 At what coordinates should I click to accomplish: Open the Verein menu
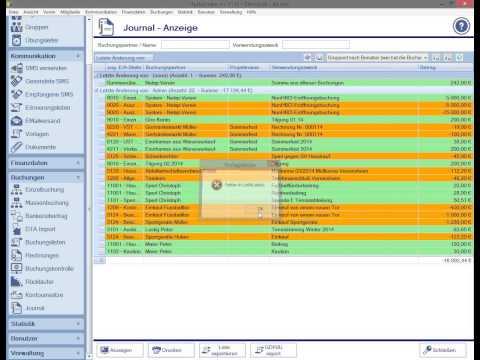click(x=49, y=12)
